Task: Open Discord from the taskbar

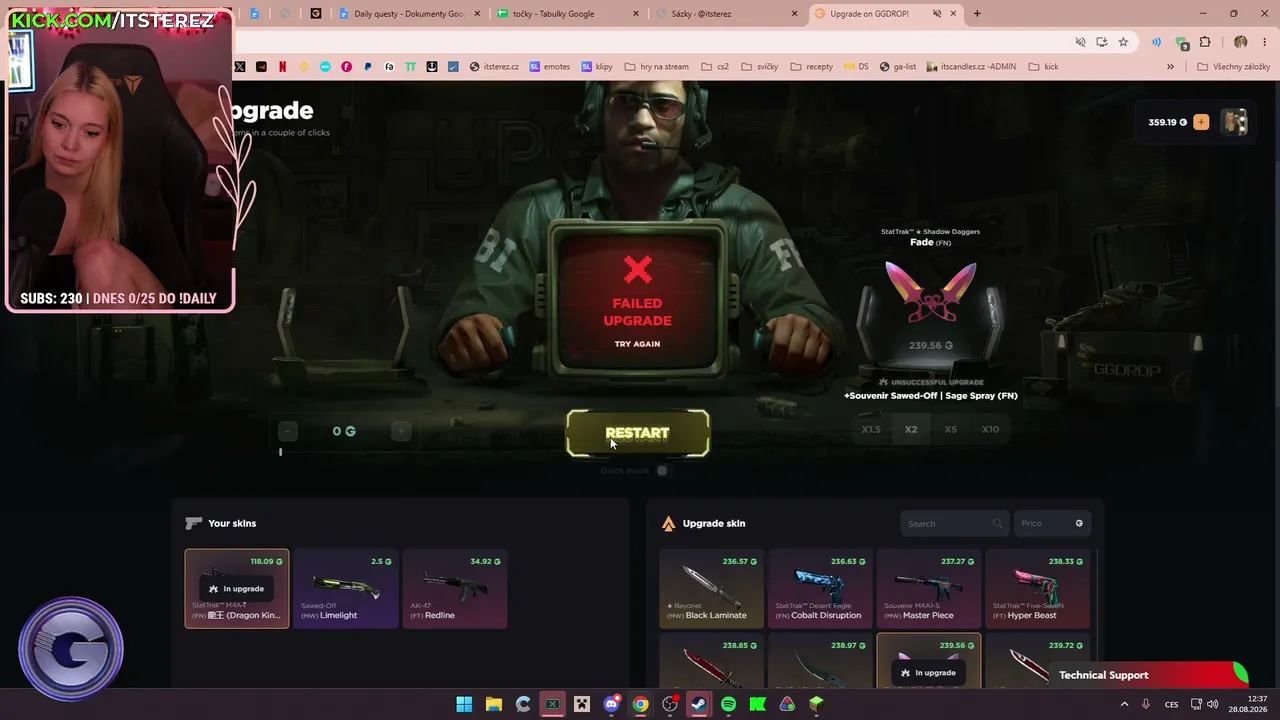Action: point(611,704)
